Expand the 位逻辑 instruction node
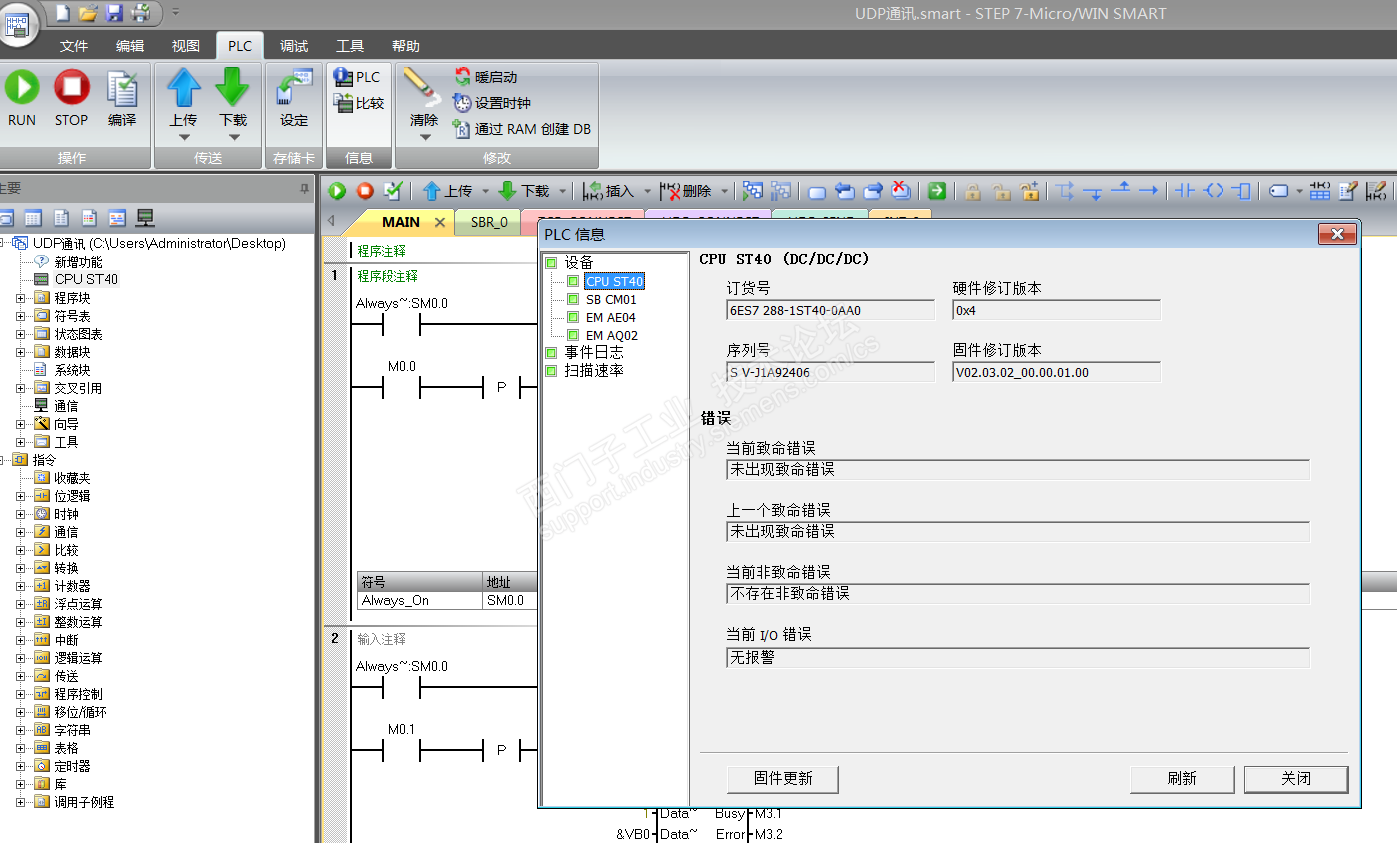 (21, 496)
